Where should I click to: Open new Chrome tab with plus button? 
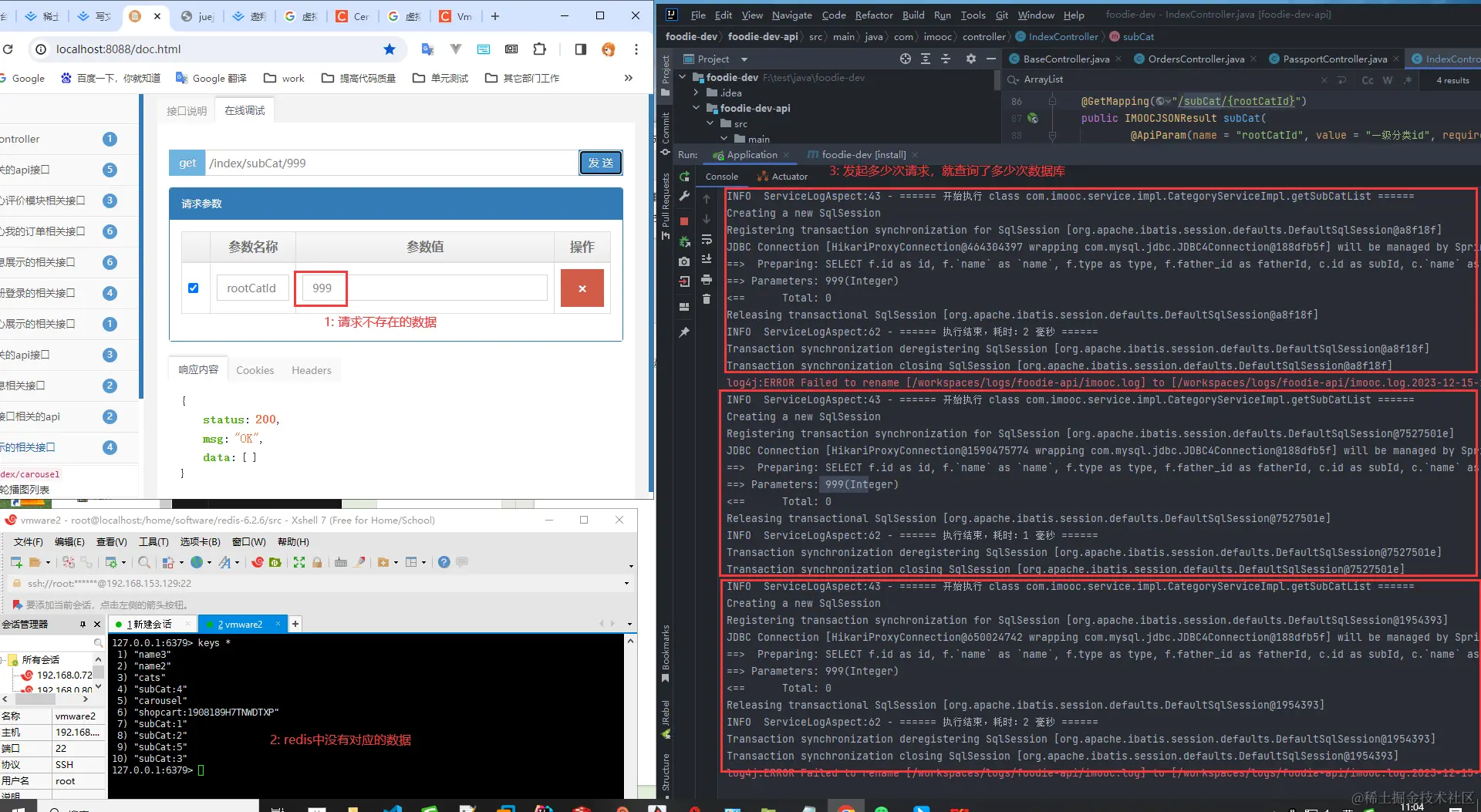[x=495, y=15]
